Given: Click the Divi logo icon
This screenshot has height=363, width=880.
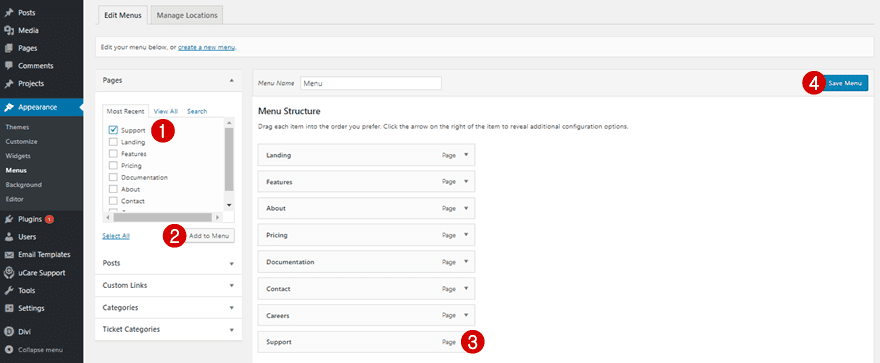Looking at the screenshot, I should 9,332.
